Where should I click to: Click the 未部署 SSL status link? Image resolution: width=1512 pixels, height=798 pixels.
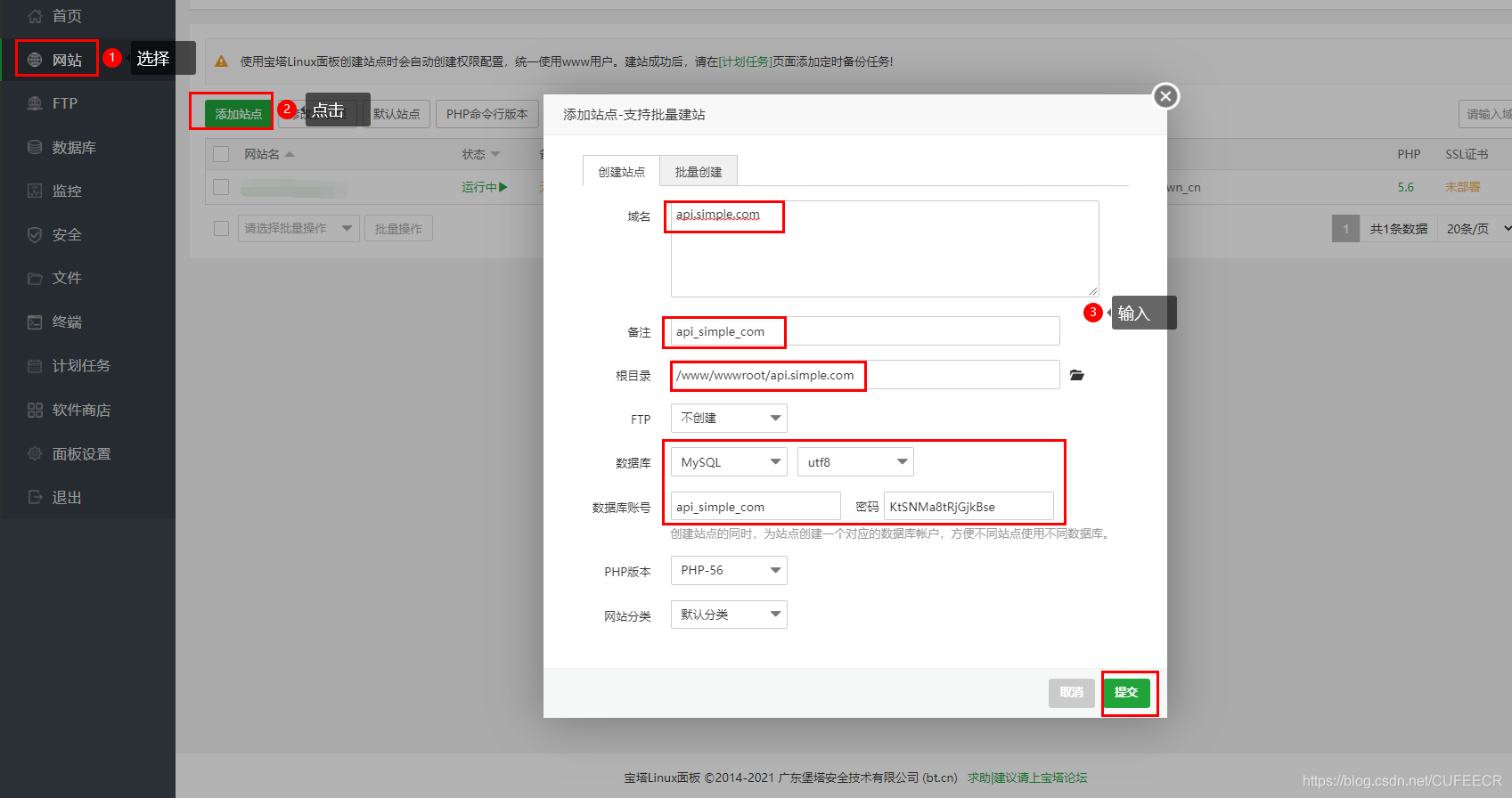point(1463,187)
